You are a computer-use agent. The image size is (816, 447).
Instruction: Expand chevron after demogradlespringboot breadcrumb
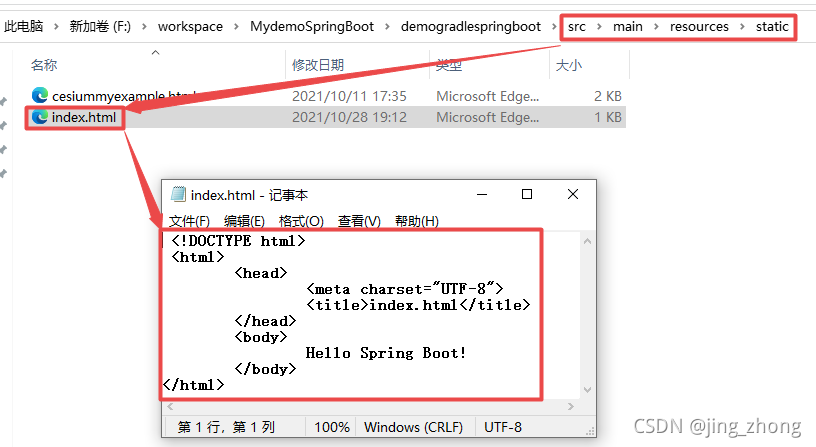[x=554, y=27]
